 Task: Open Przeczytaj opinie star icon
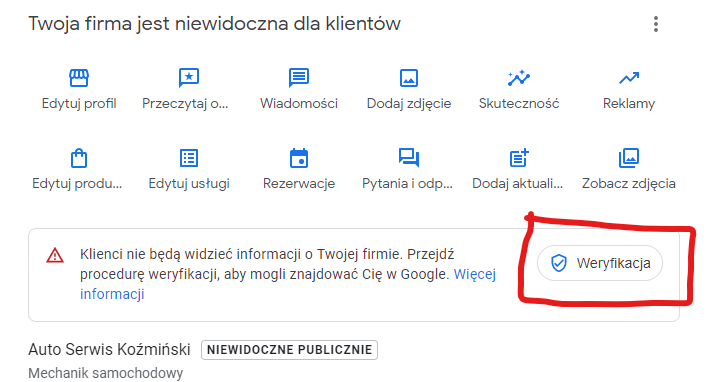click(189, 78)
